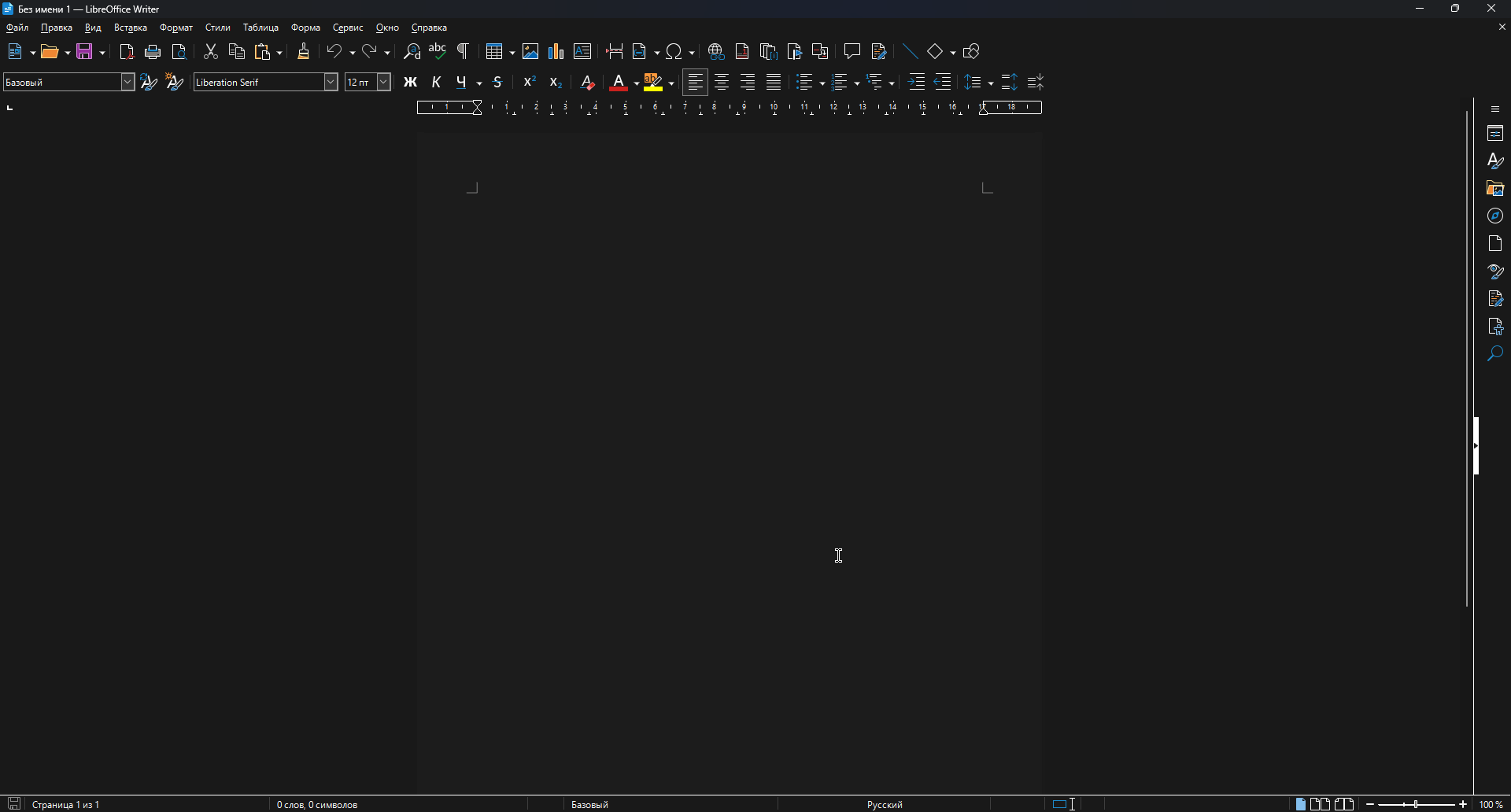Click language field Русский
Screen dimensions: 1511x812
885,805
